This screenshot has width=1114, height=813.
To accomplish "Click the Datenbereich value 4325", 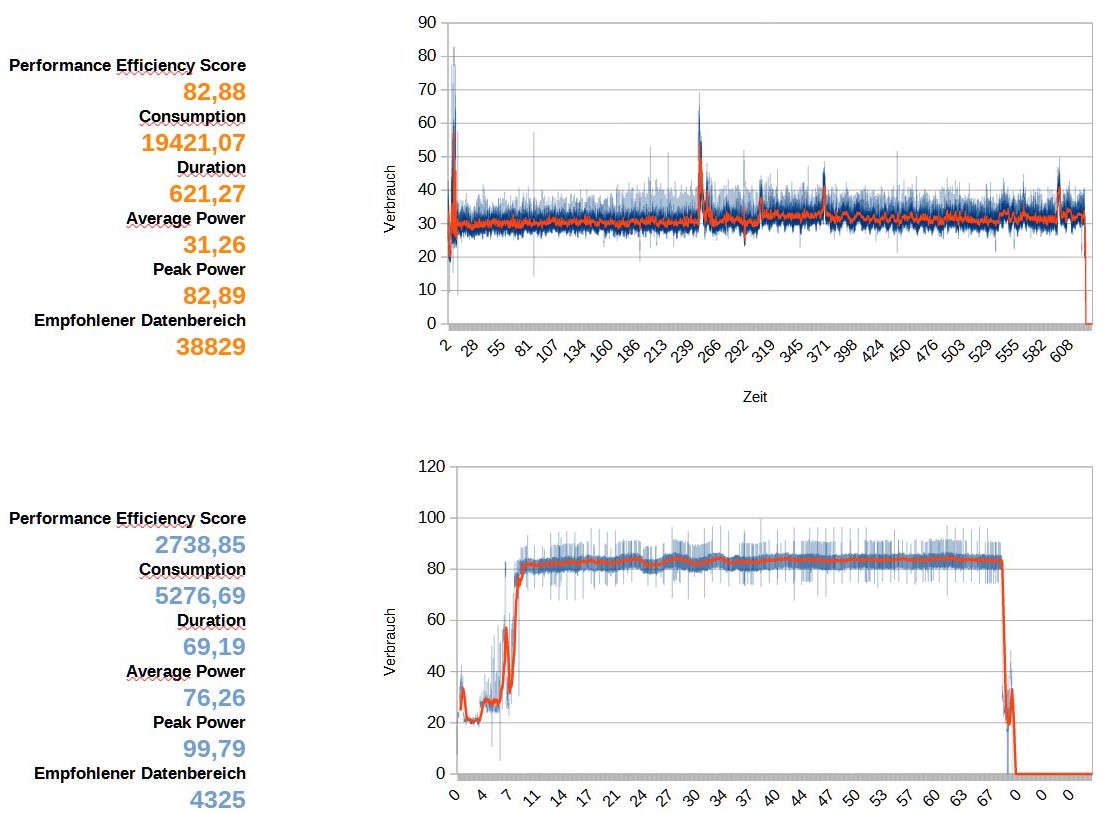I will pos(217,799).
